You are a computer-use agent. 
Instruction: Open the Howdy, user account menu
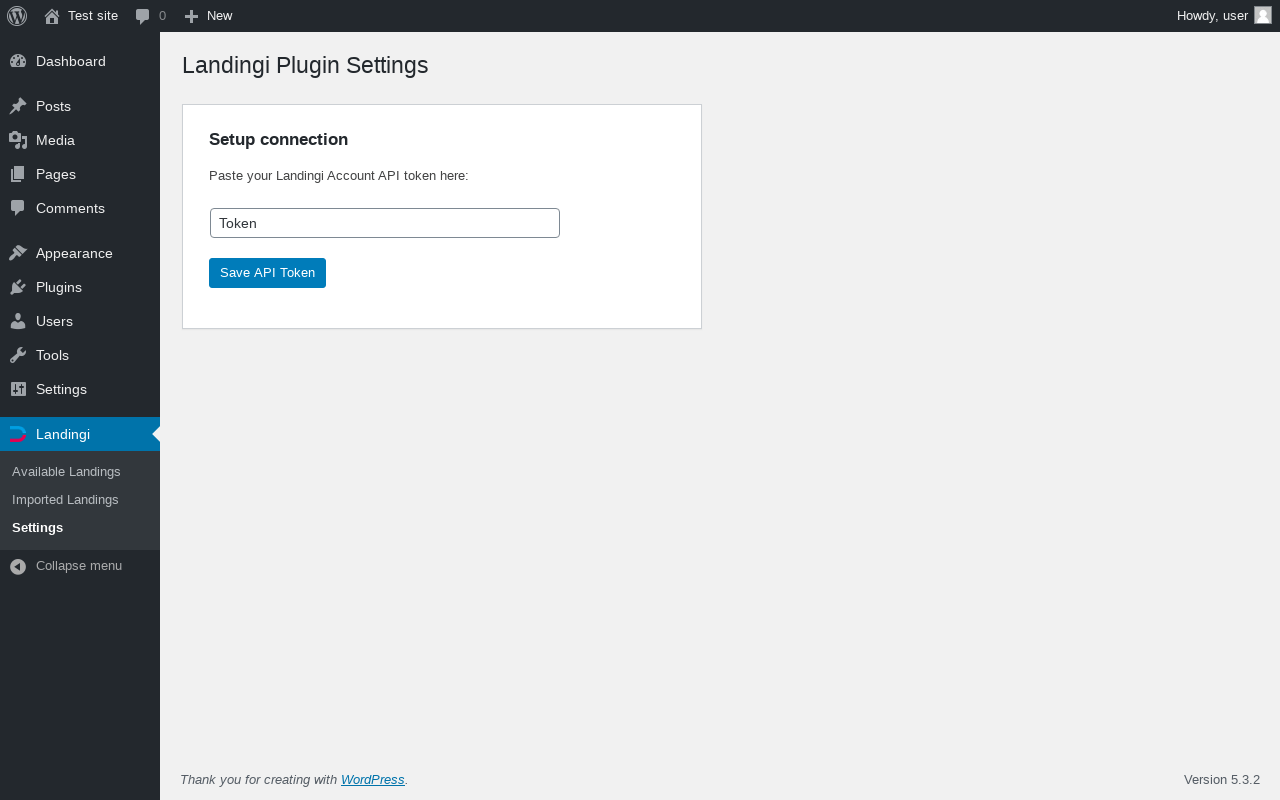(1212, 16)
